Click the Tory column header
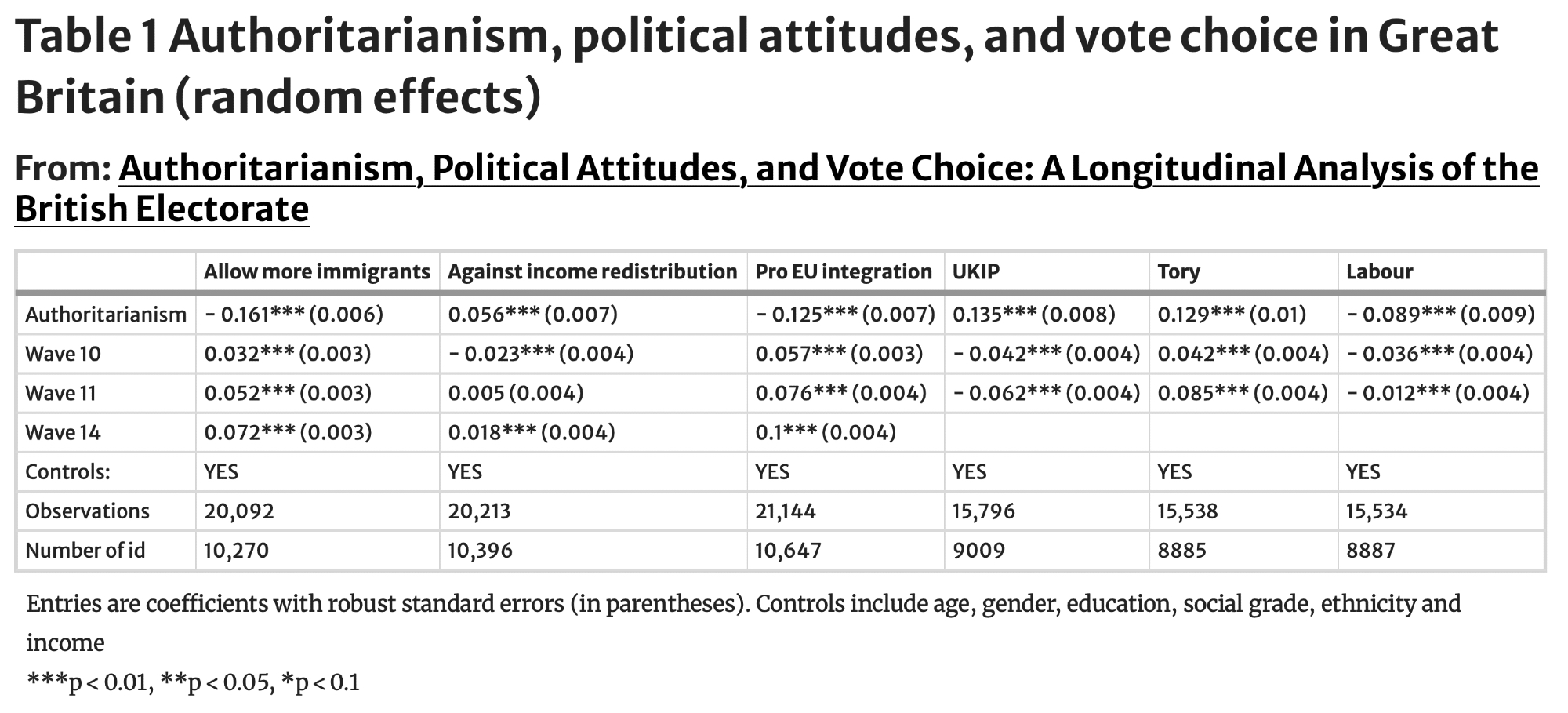Image resolution: width=1568 pixels, height=713 pixels. (1178, 272)
